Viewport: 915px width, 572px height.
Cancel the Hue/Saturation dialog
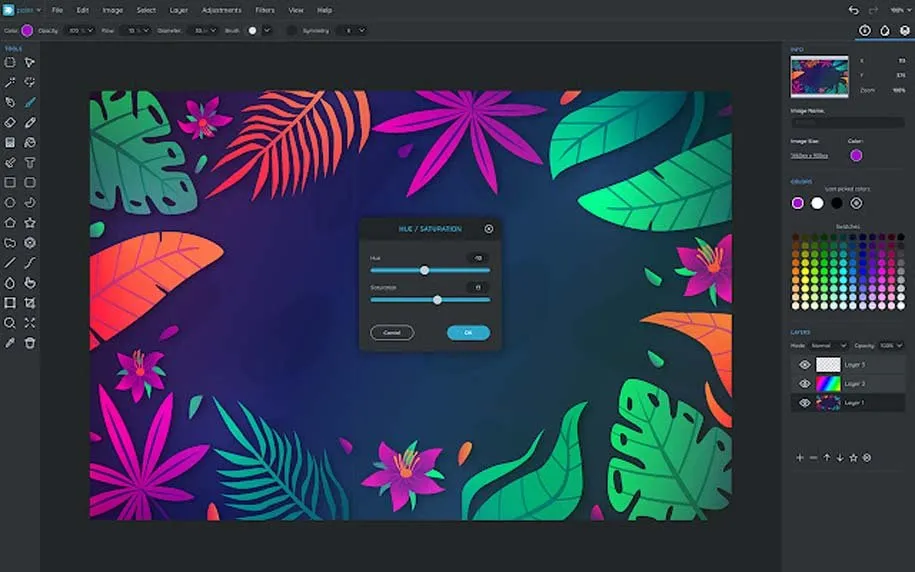pyautogui.click(x=392, y=332)
